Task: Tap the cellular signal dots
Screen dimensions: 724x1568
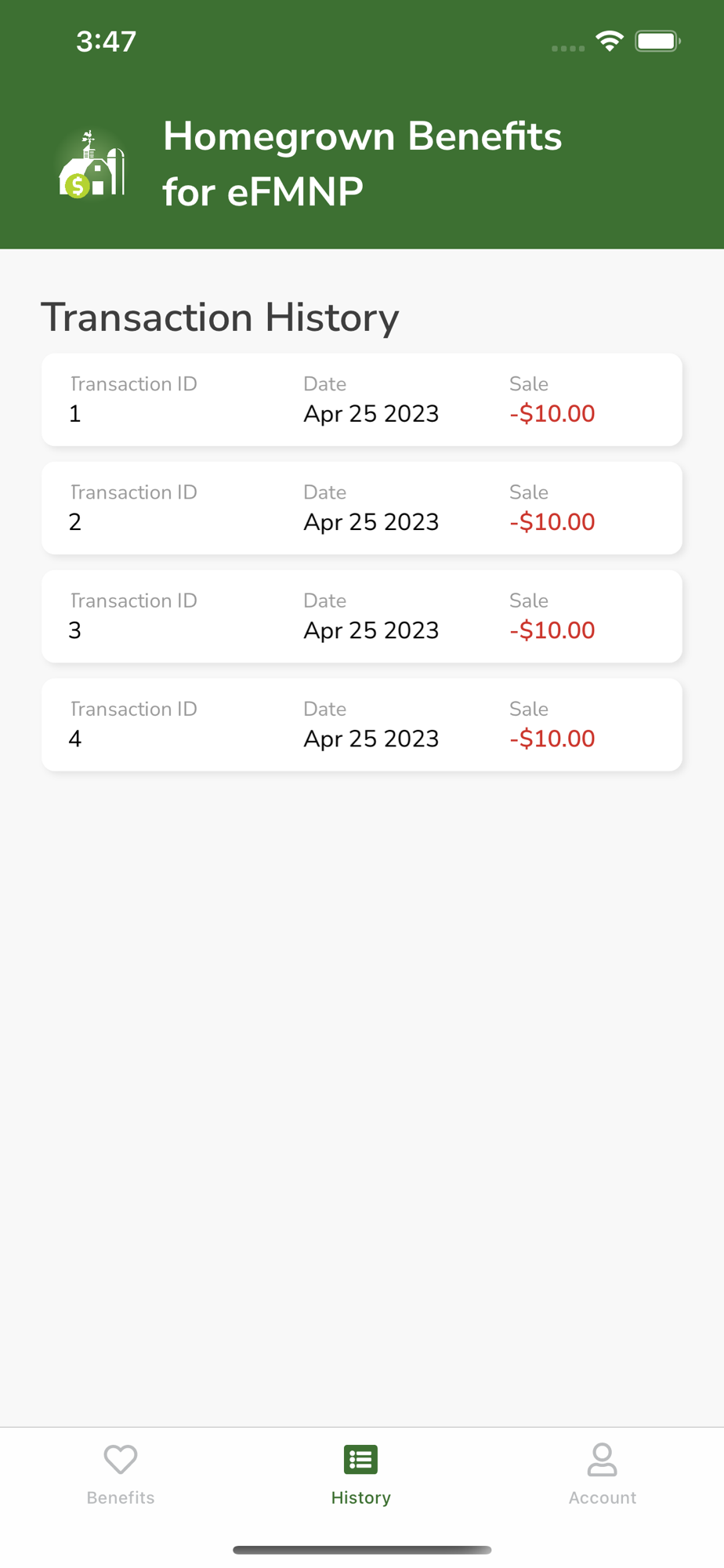Action: [568, 49]
